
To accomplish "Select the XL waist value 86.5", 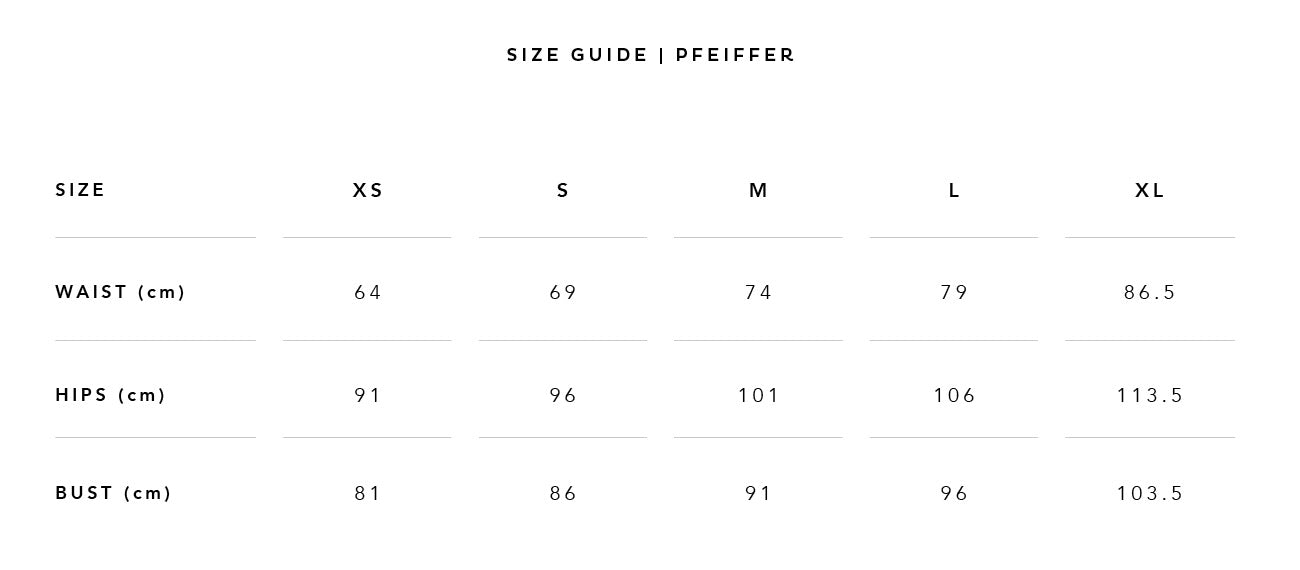I will 1150,292.
